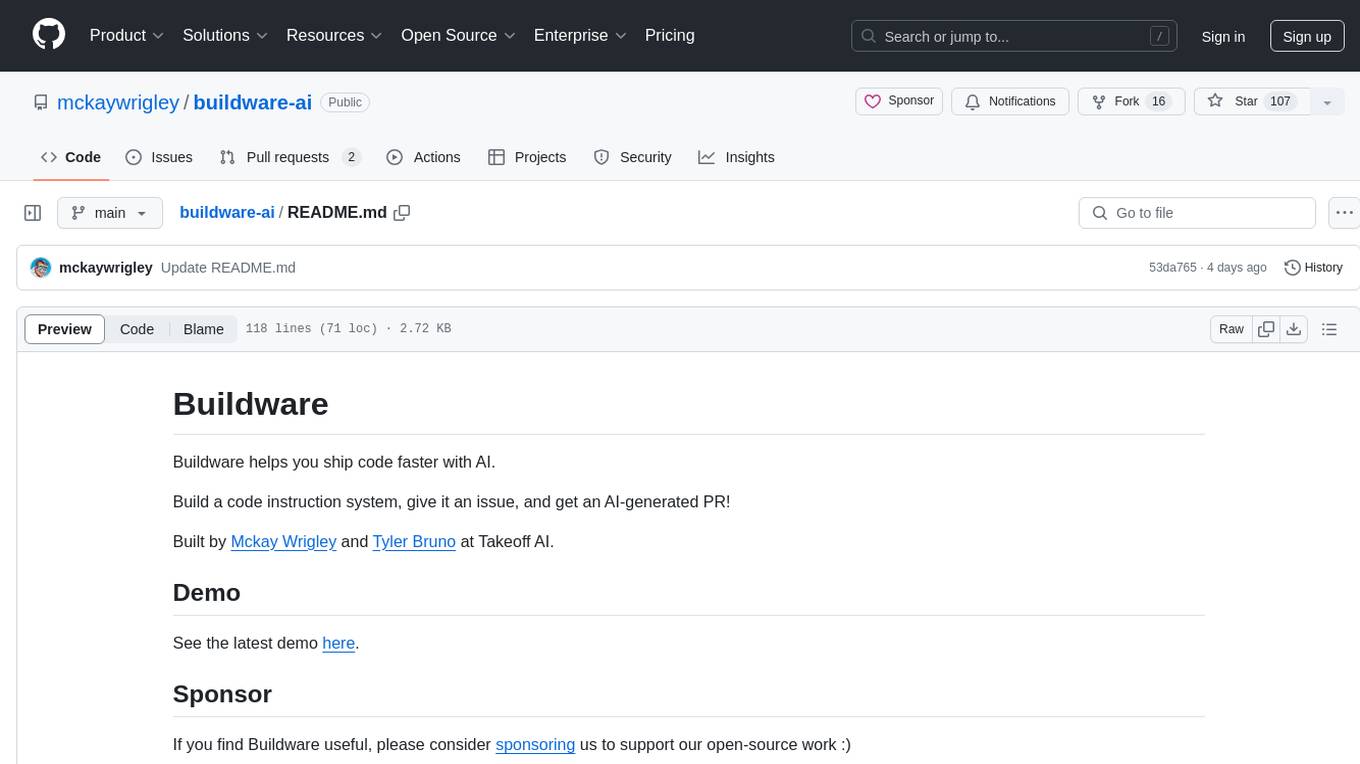Switch to the Pull requests tab
The width and height of the screenshot is (1360, 764).
pos(289,157)
